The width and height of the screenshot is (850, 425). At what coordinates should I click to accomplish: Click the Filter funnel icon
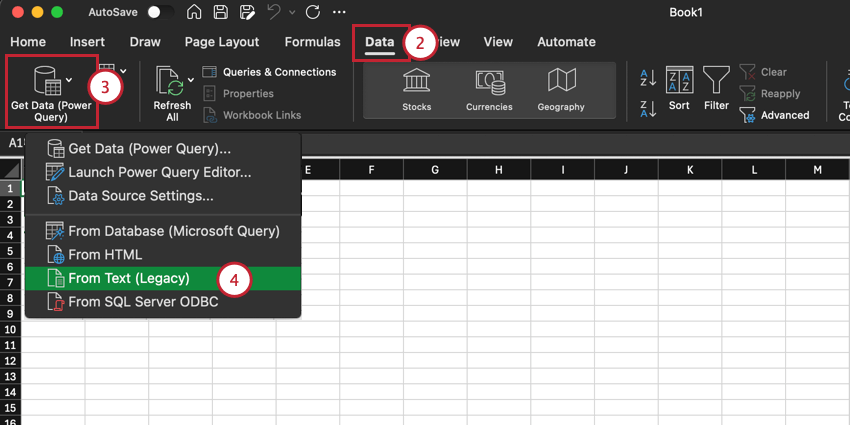click(715, 87)
